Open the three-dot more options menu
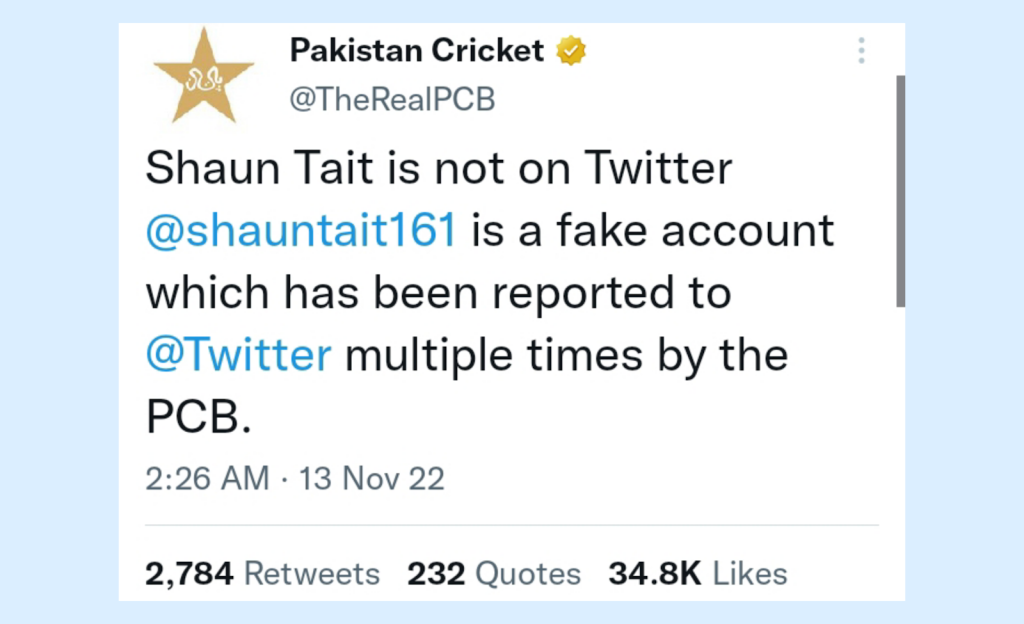Image resolution: width=1024 pixels, height=624 pixels. click(861, 50)
